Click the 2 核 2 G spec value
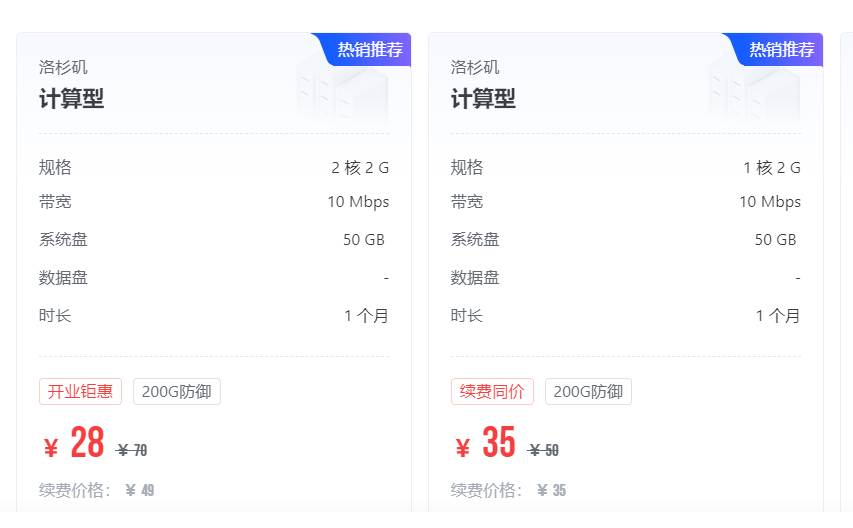This screenshot has width=853, height=528. pos(360,167)
